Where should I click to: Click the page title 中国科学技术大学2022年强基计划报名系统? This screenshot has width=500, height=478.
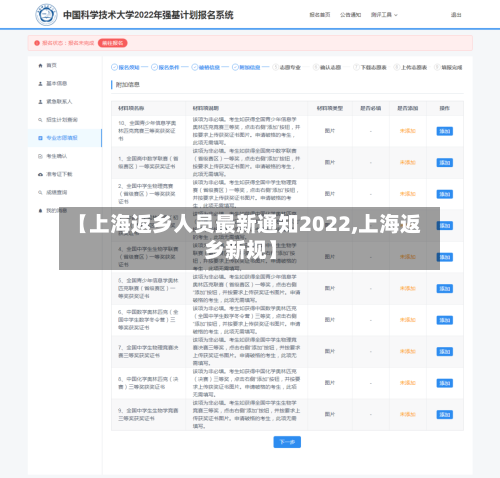(148, 15)
